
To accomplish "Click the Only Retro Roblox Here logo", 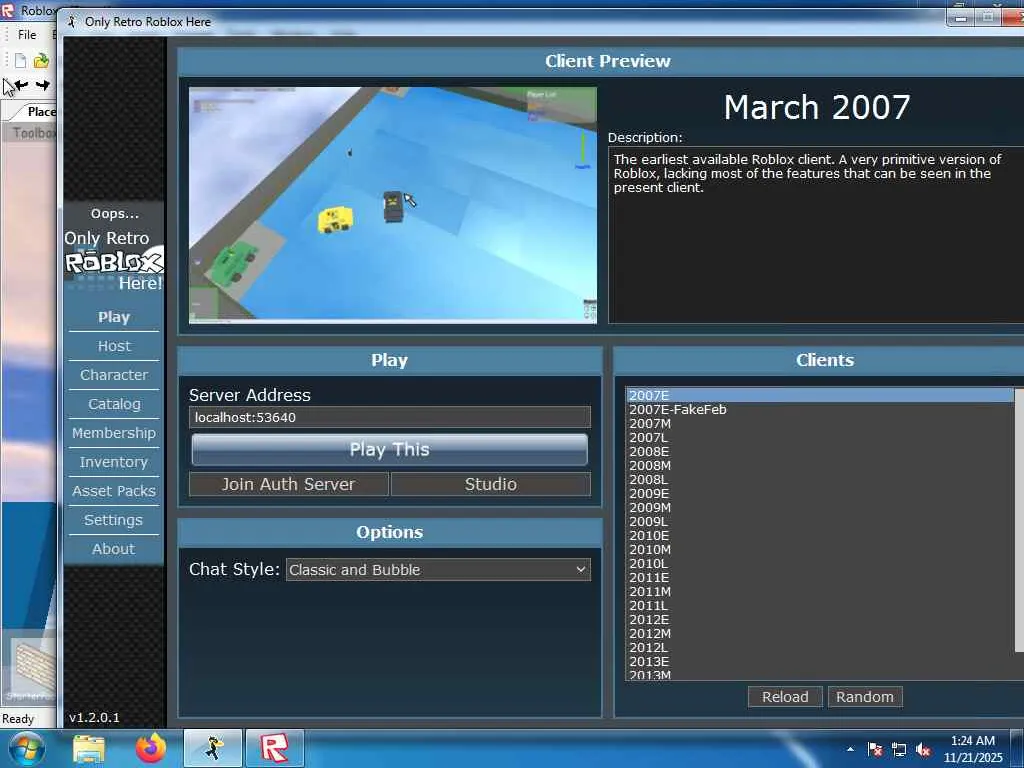I will point(114,260).
